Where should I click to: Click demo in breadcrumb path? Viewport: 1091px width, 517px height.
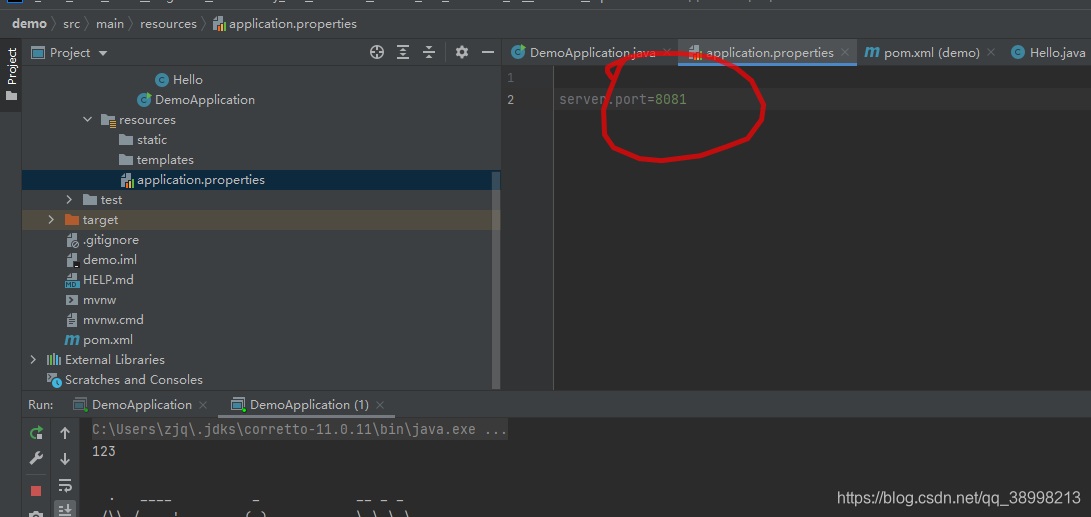(29, 24)
